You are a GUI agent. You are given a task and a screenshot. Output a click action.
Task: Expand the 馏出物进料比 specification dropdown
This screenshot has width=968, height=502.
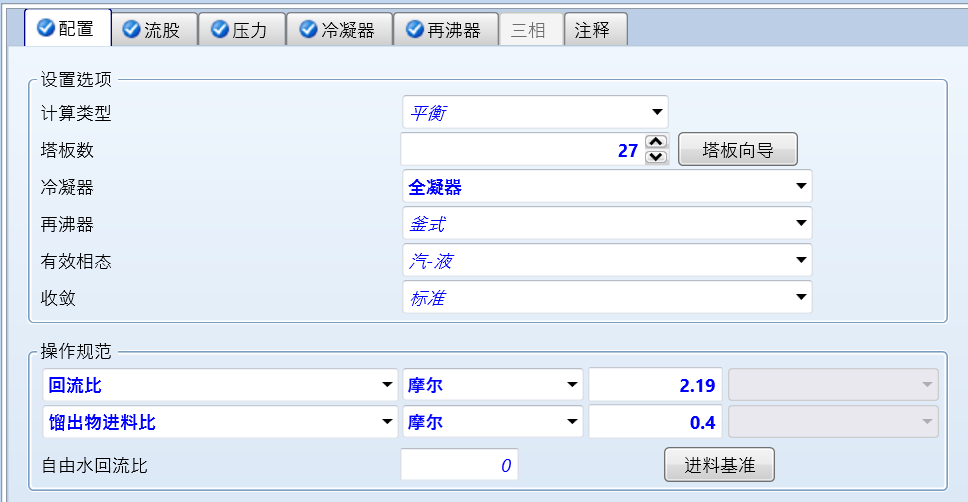[x=387, y=423]
